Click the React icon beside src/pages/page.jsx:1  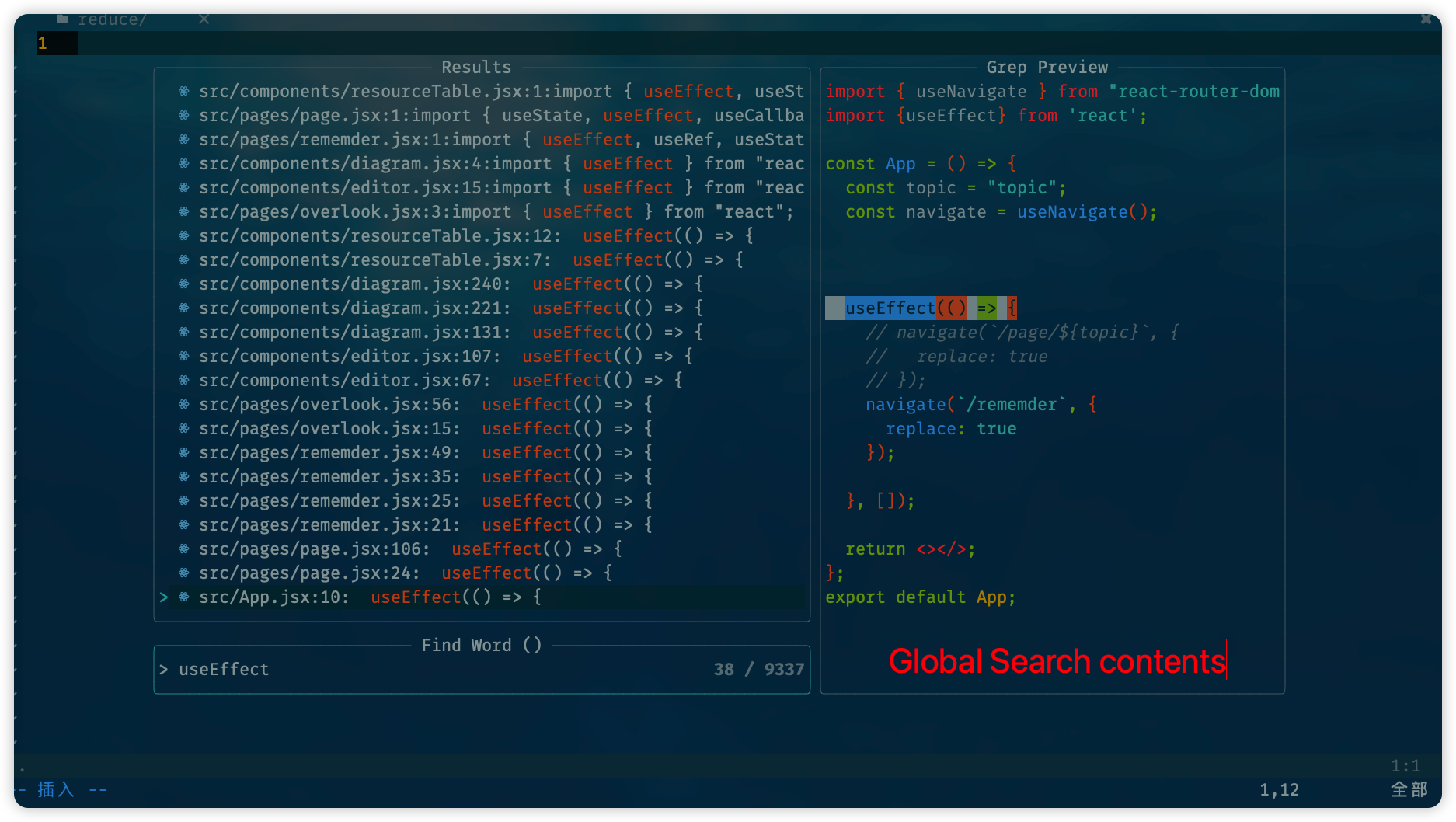click(x=184, y=115)
